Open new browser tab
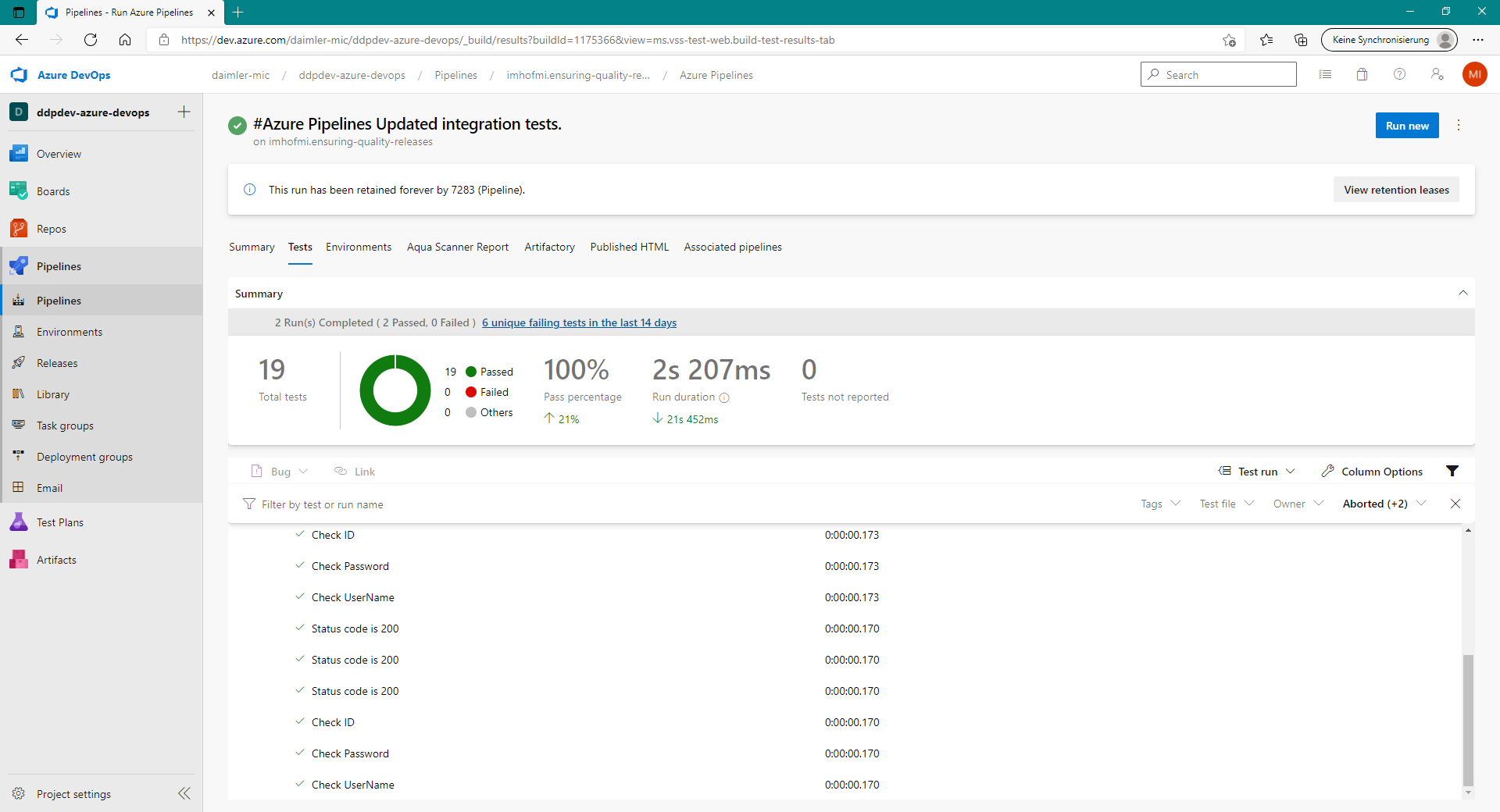The height and width of the screenshot is (812, 1500). coord(238,12)
